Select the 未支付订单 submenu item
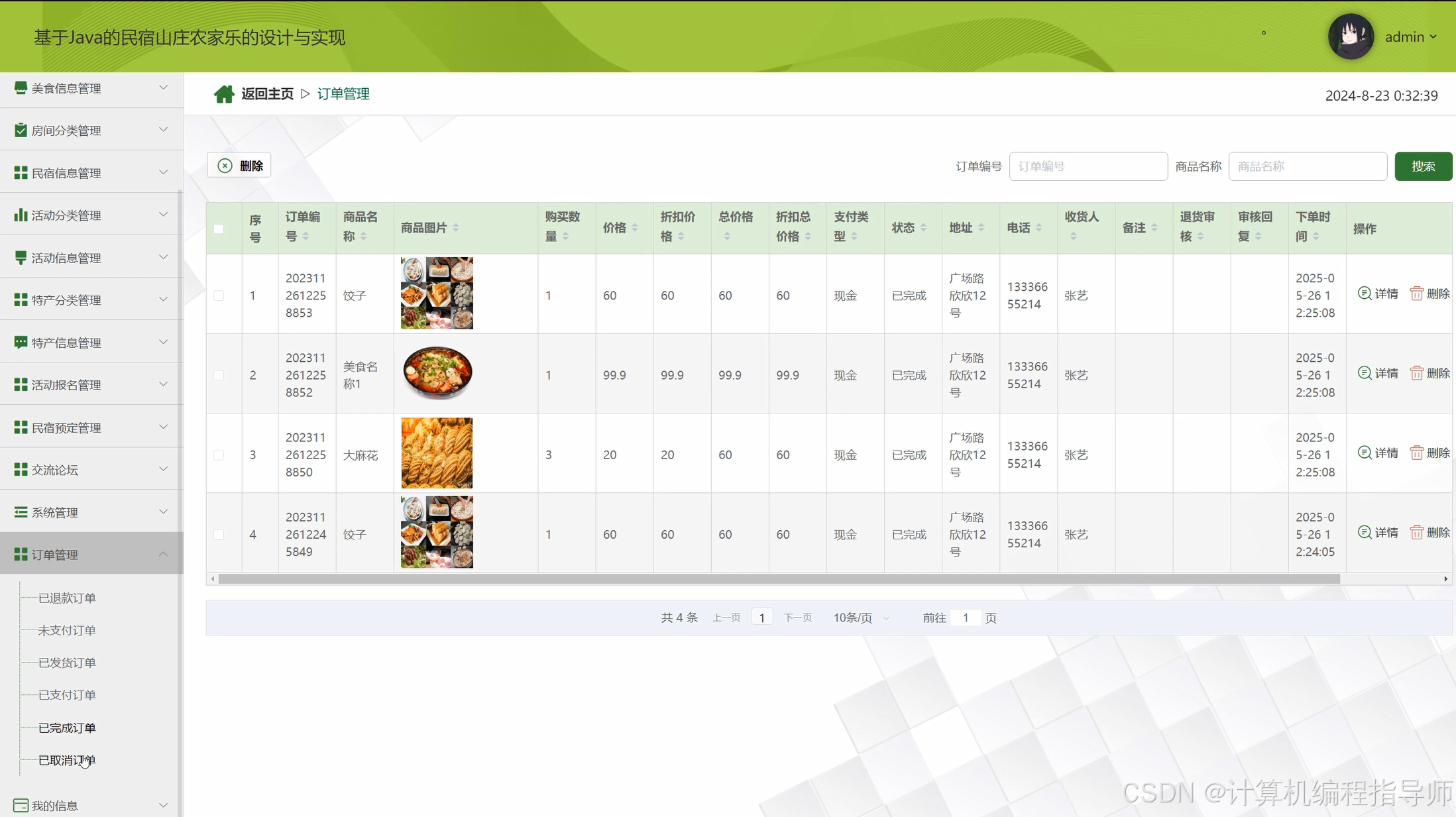This screenshot has width=1456, height=817. click(x=67, y=630)
